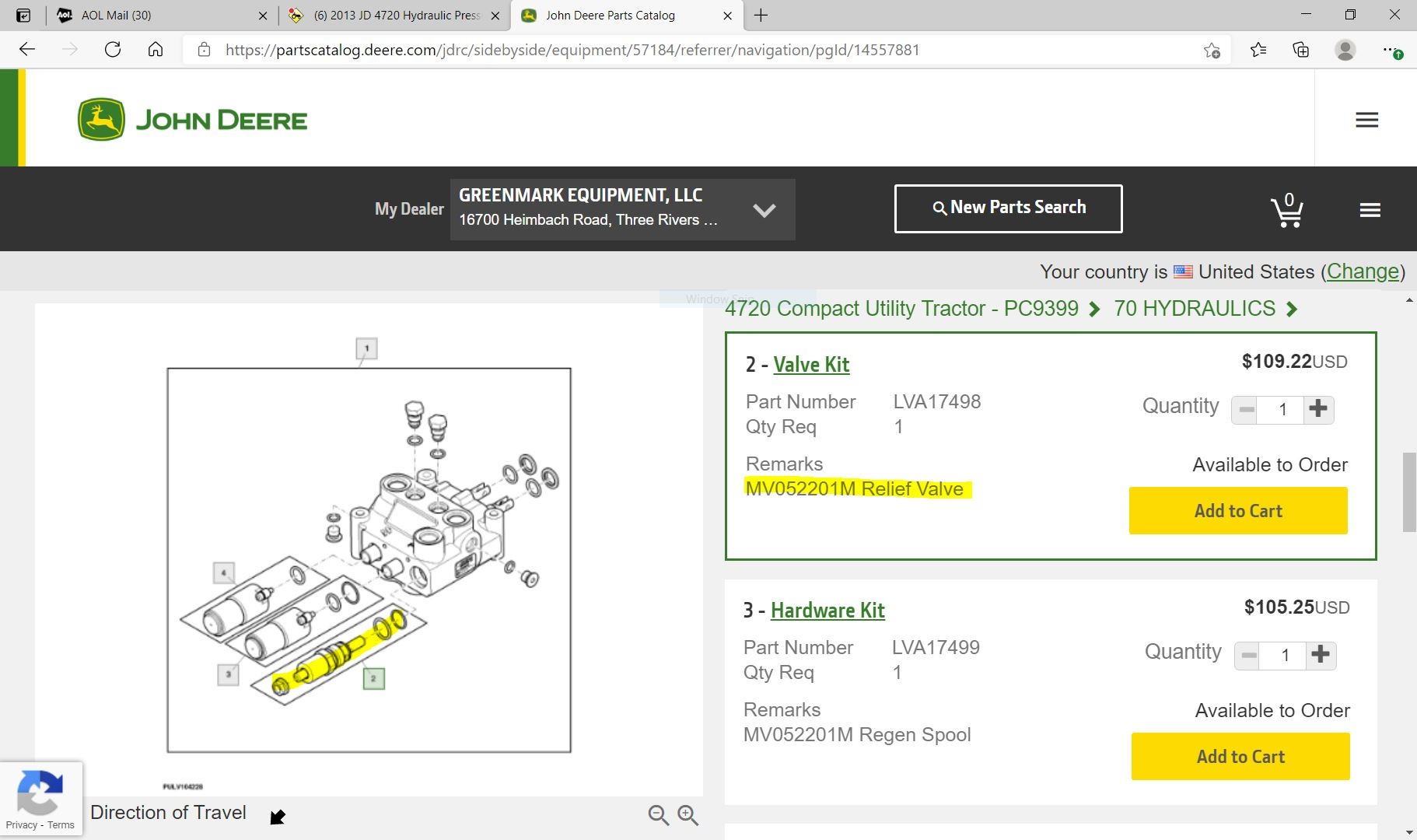1417x840 pixels.
Task: Click the Change country link
Action: [x=1363, y=271]
